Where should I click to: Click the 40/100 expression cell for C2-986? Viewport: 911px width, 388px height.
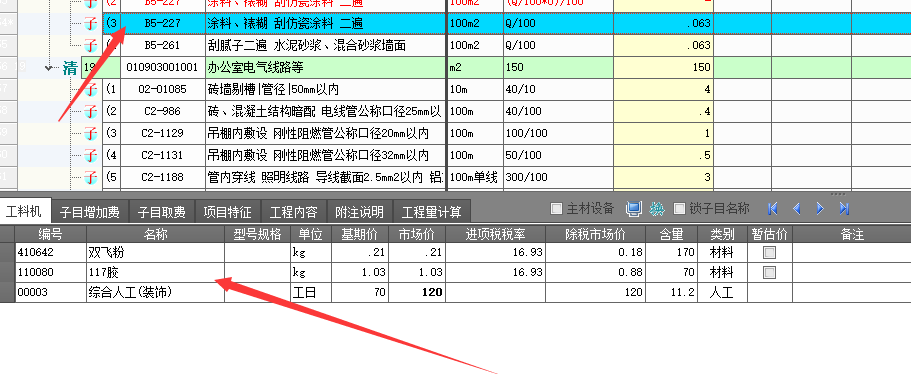[x=558, y=112]
